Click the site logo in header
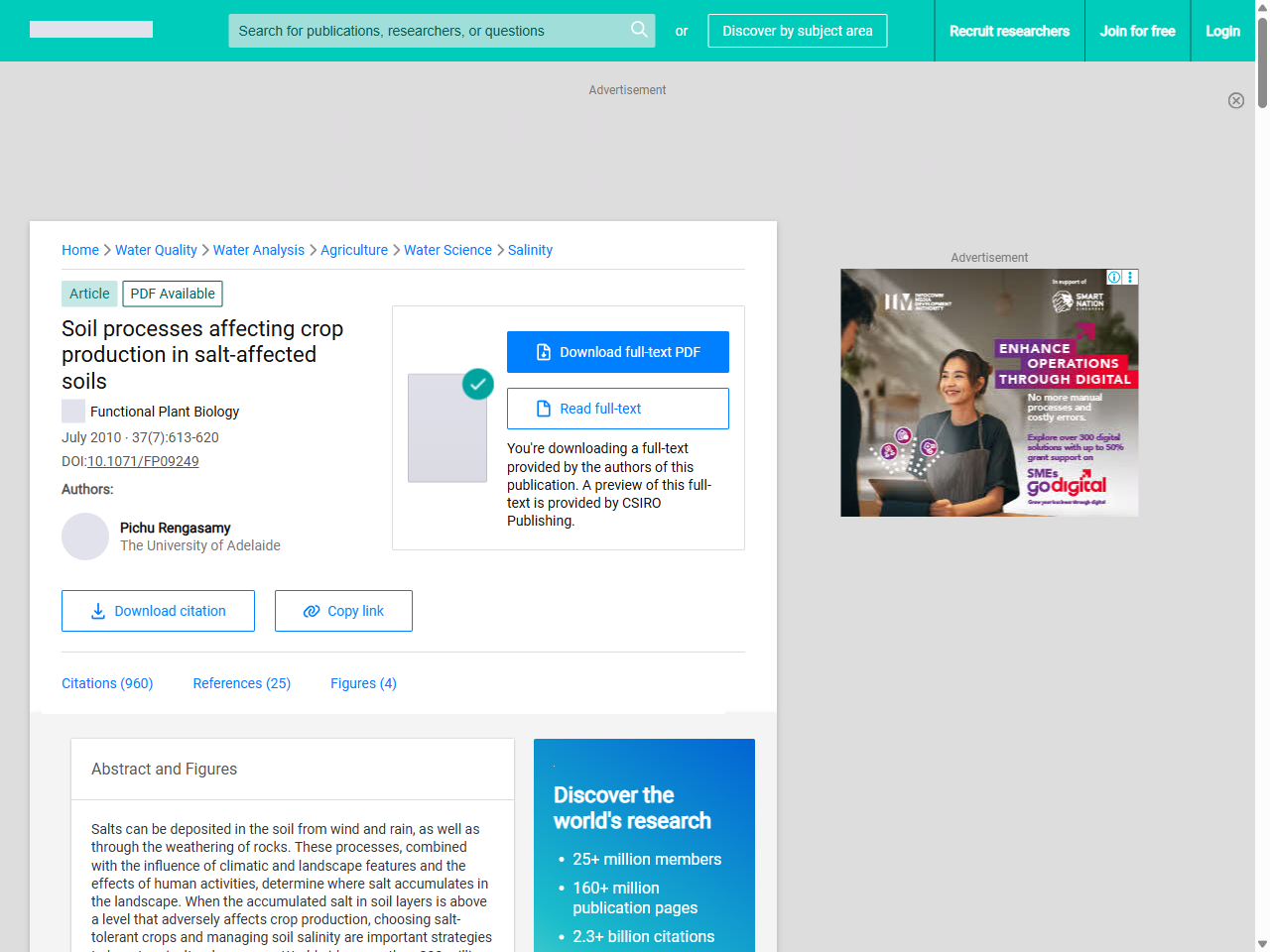The width and height of the screenshot is (1270, 952). [91, 30]
